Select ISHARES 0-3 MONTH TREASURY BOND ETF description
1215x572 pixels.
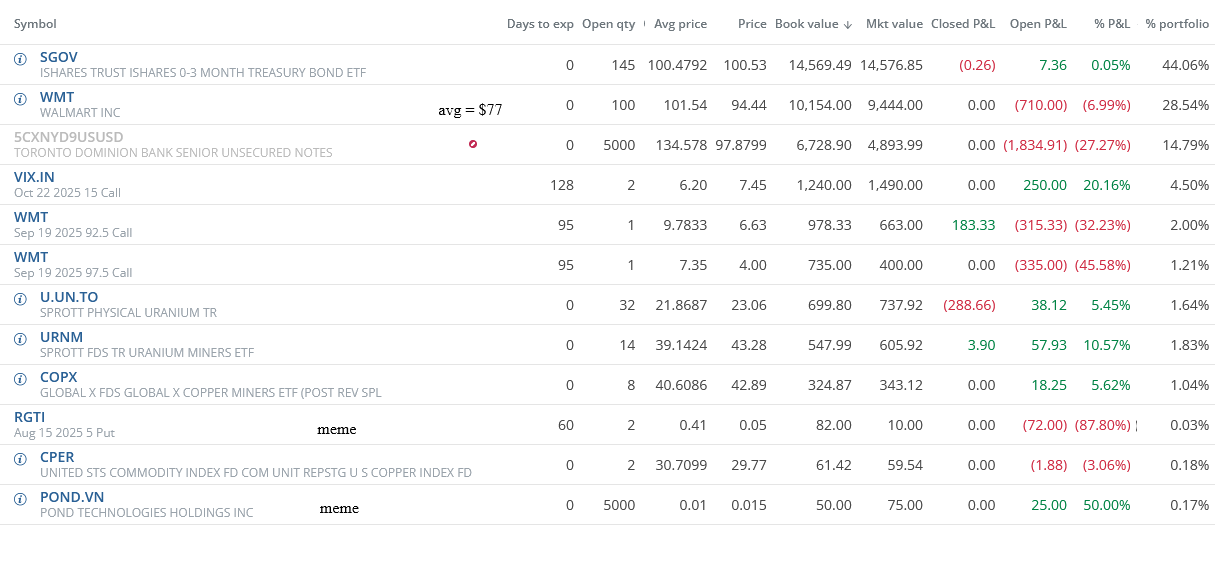tap(203, 73)
